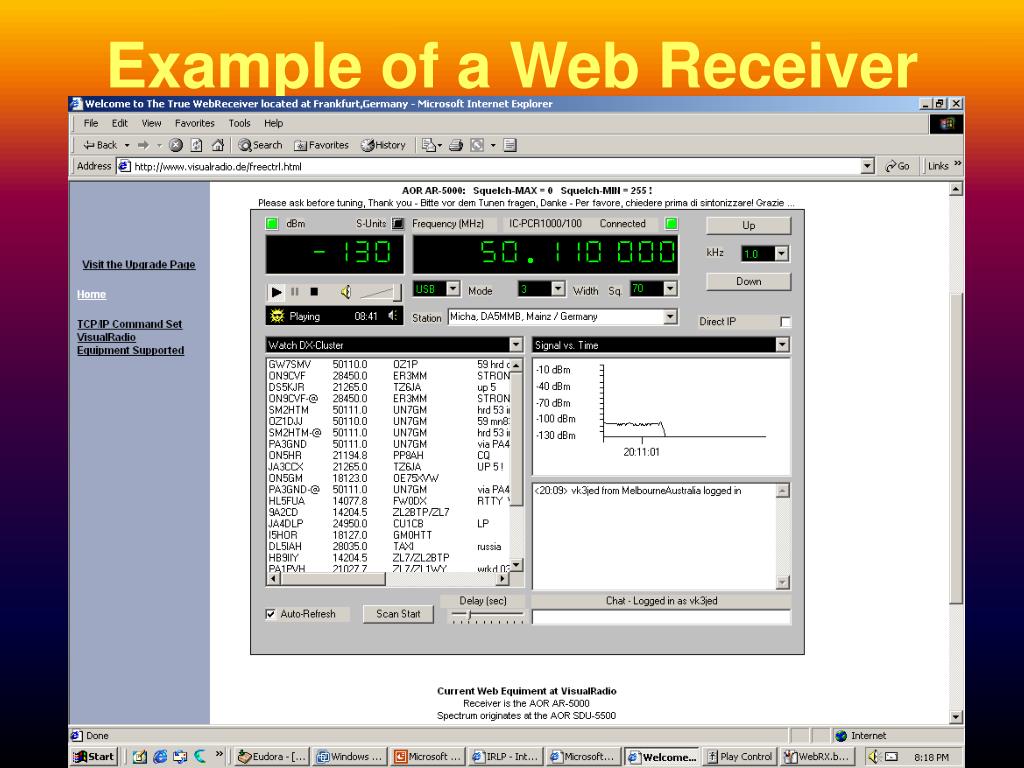Click the player volume slider
Image resolution: width=1024 pixels, height=768 pixels.
pos(380,293)
